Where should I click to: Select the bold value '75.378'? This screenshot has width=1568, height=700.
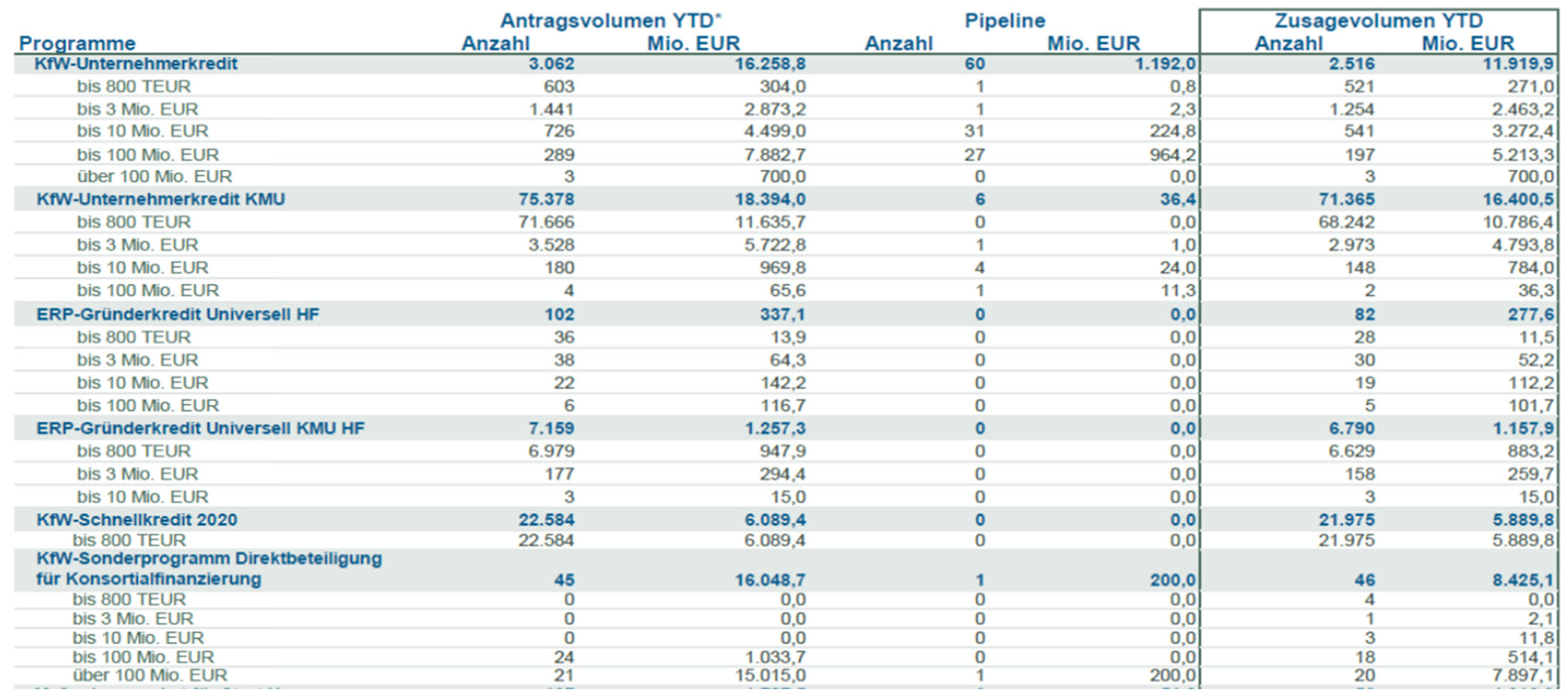click(547, 199)
